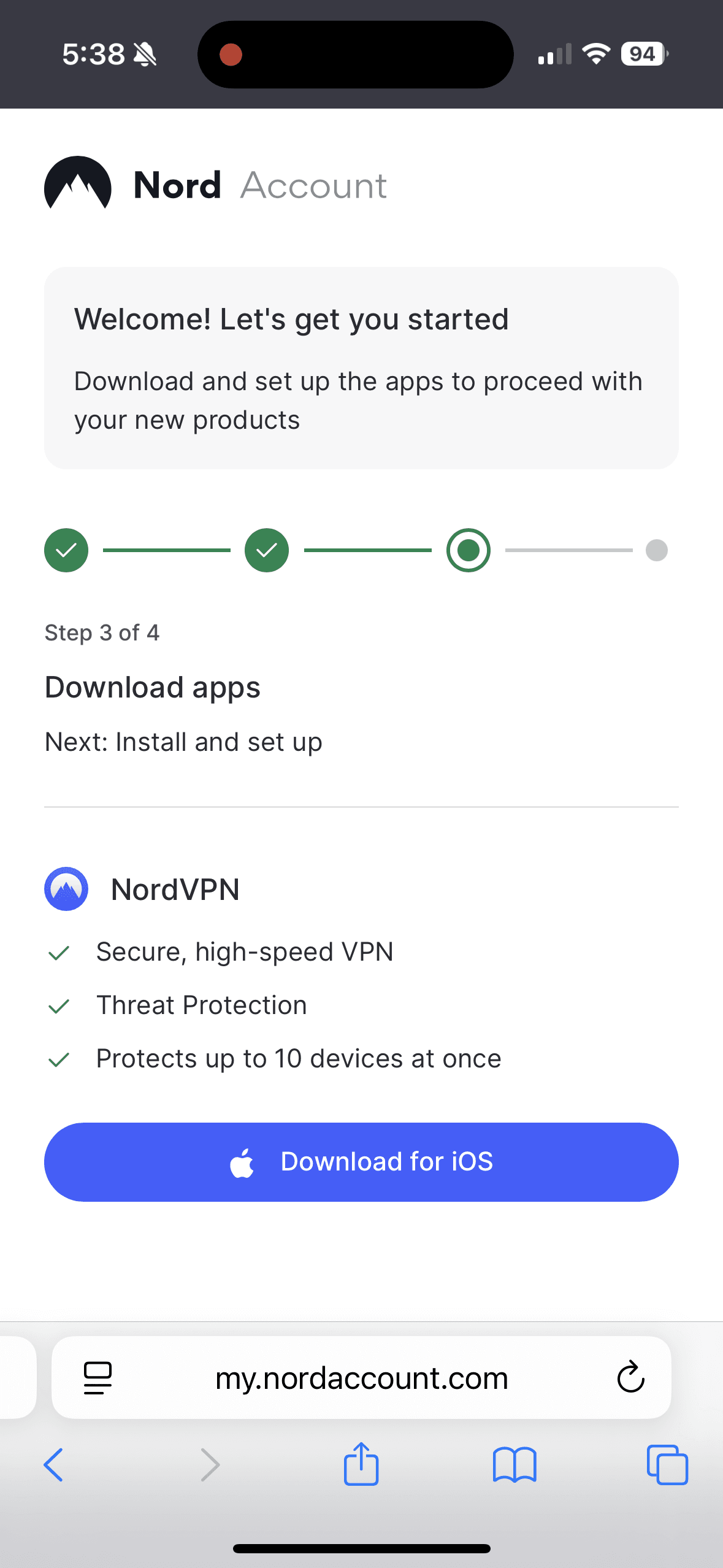Select the current third step indicator
This screenshot has height=1568, width=723.
469,550
